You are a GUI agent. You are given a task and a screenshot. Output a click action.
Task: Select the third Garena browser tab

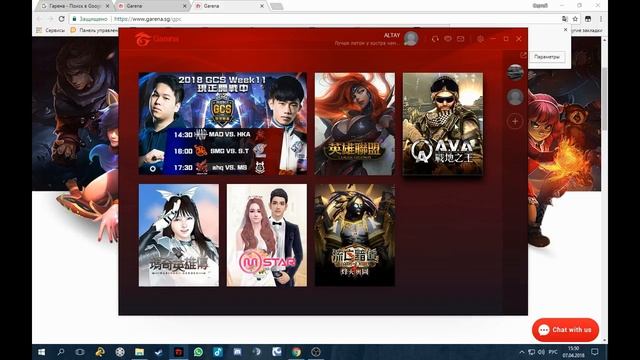pyautogui.click(x=229, y=6)
